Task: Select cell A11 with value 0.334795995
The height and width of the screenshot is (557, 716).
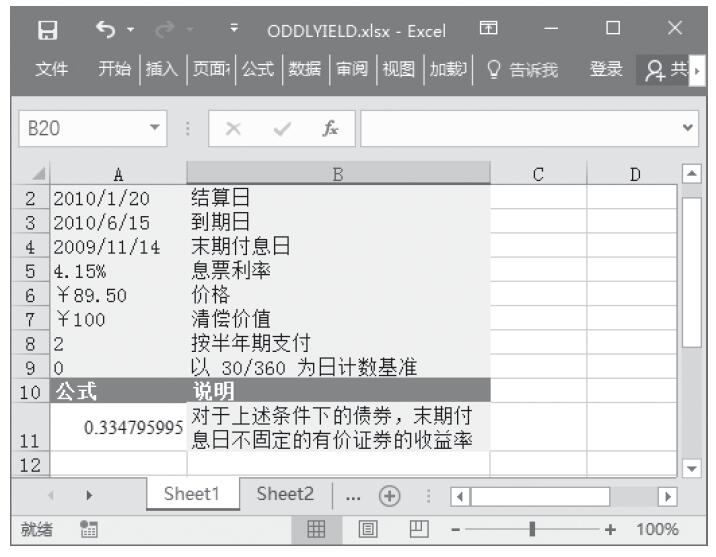Action: pyautogui.click(x=118, y=428)
